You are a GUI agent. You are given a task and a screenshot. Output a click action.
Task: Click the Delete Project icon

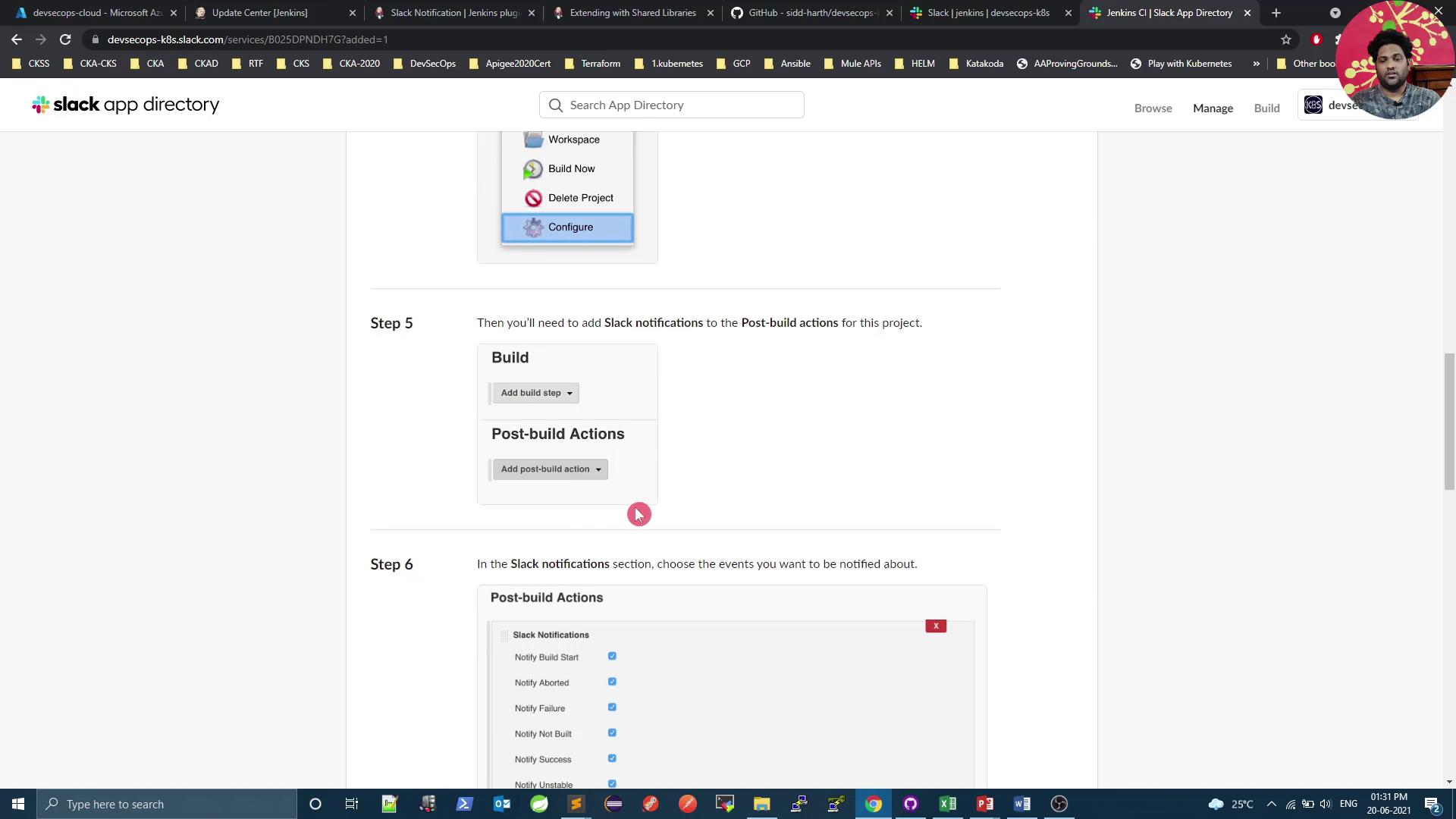click(x=533, y=198)
